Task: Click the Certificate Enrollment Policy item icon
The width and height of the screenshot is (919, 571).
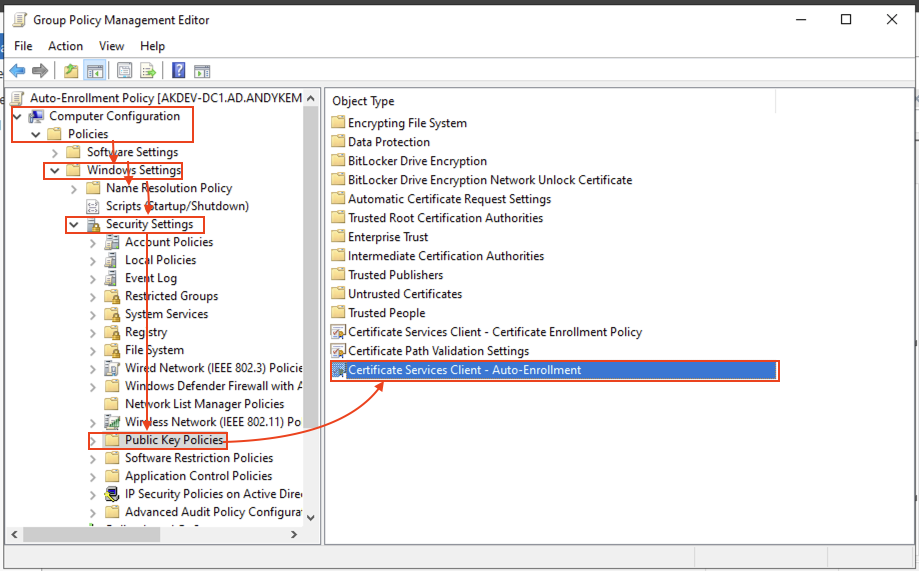Action: (338, 332)
